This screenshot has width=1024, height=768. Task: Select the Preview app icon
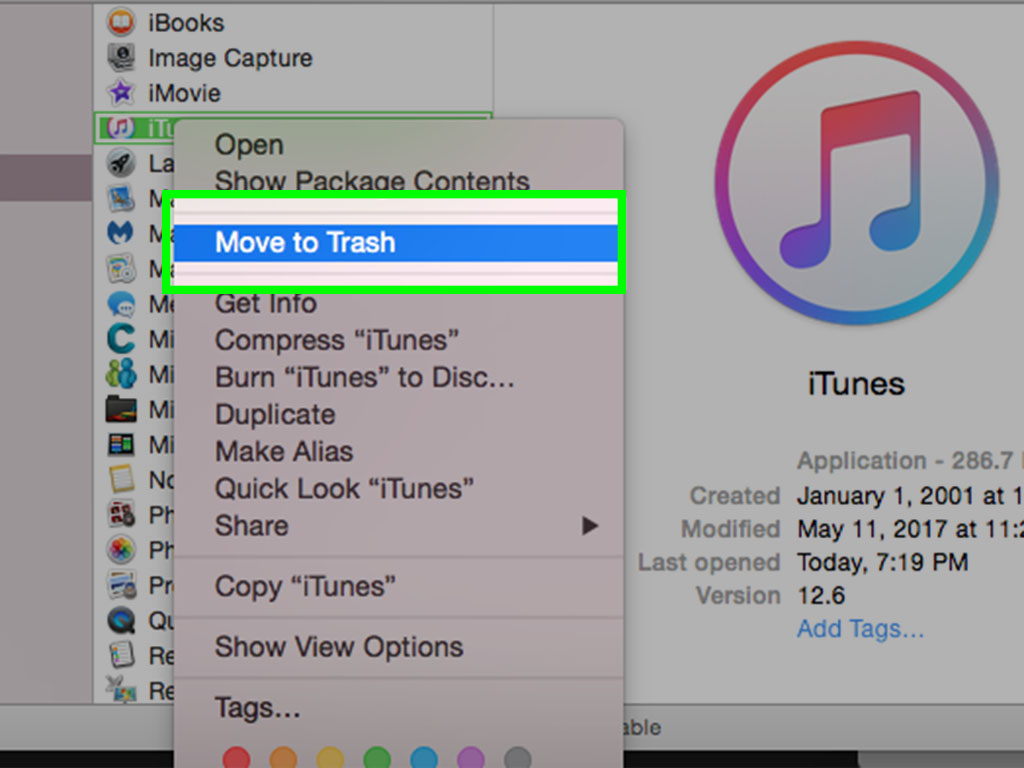point(121,585)
